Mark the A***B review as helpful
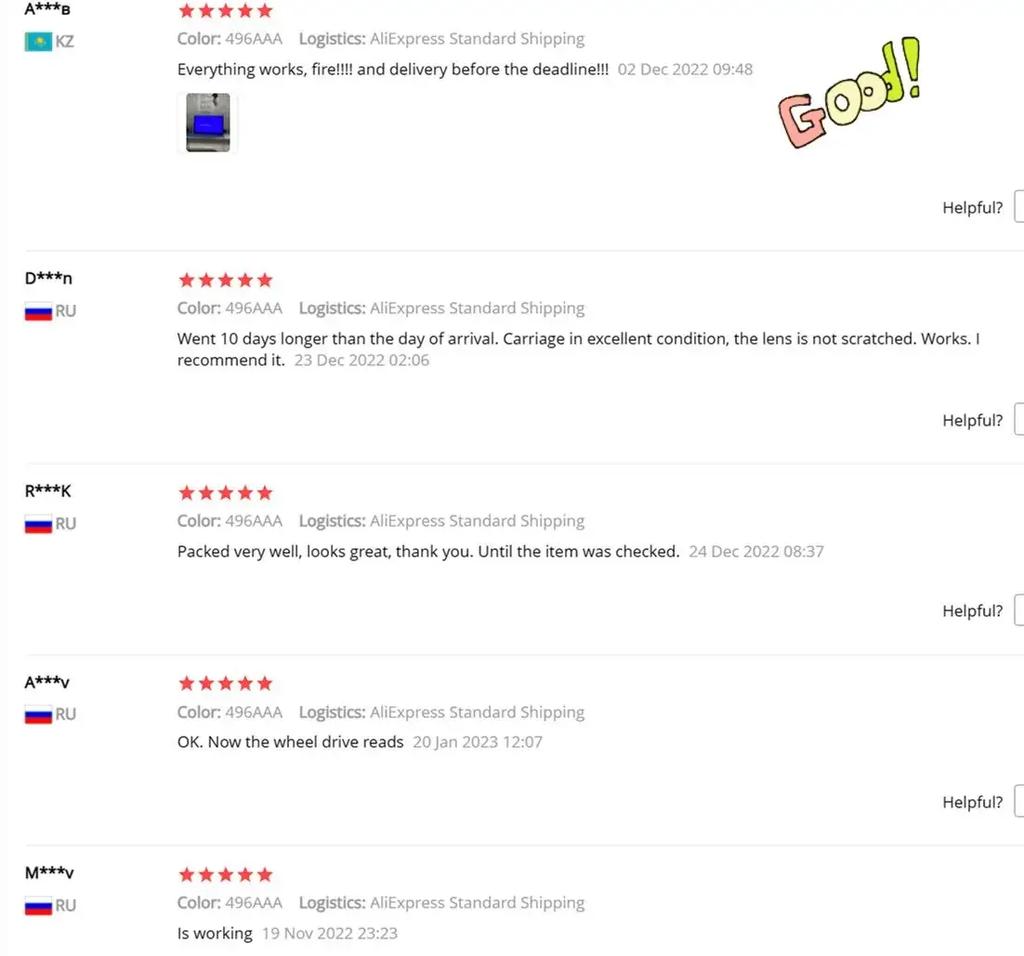 click(1018, 207)
